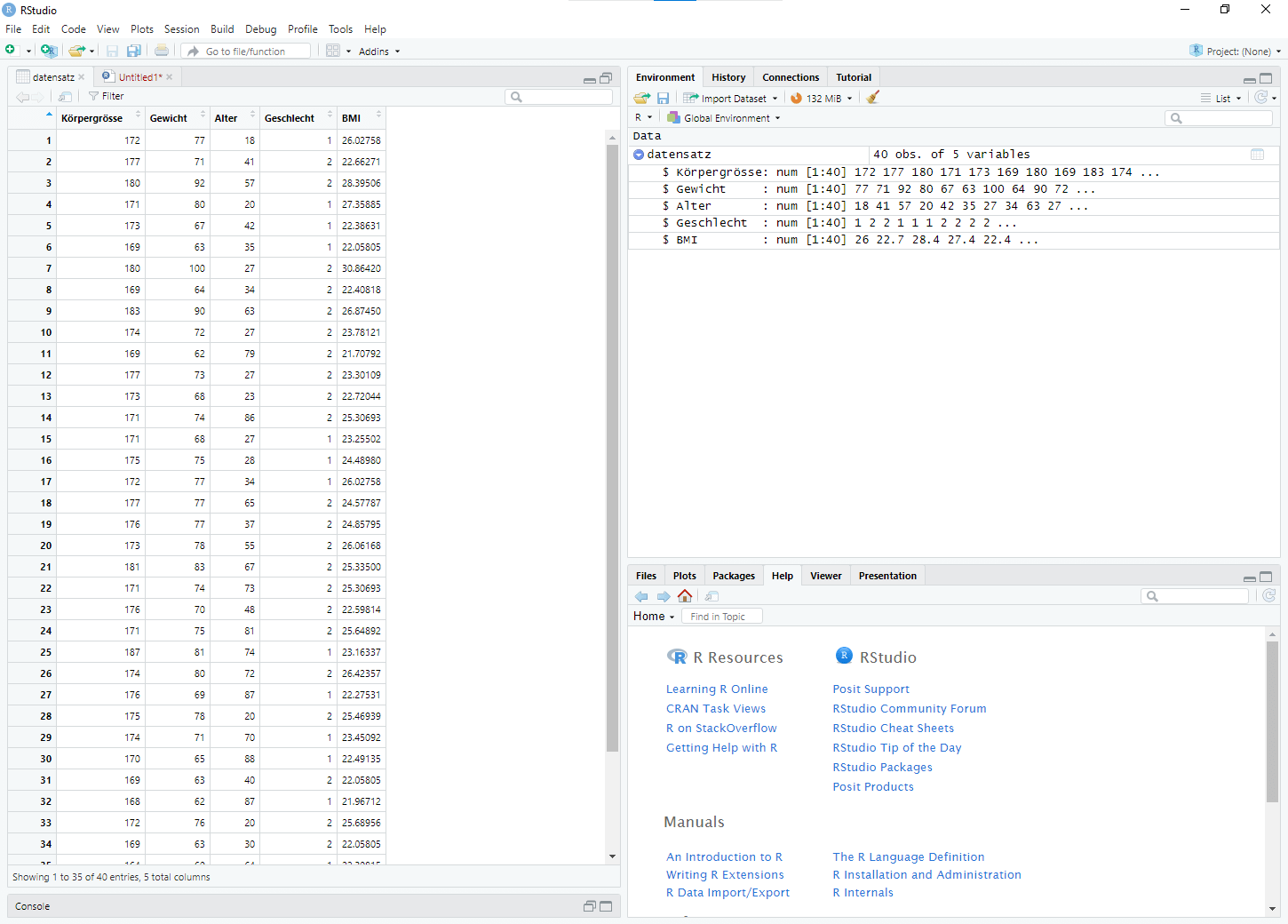The height and width of the screenshot is (924, 1288).
Task: Open the Learning R Online link
Action: [717, 689]
